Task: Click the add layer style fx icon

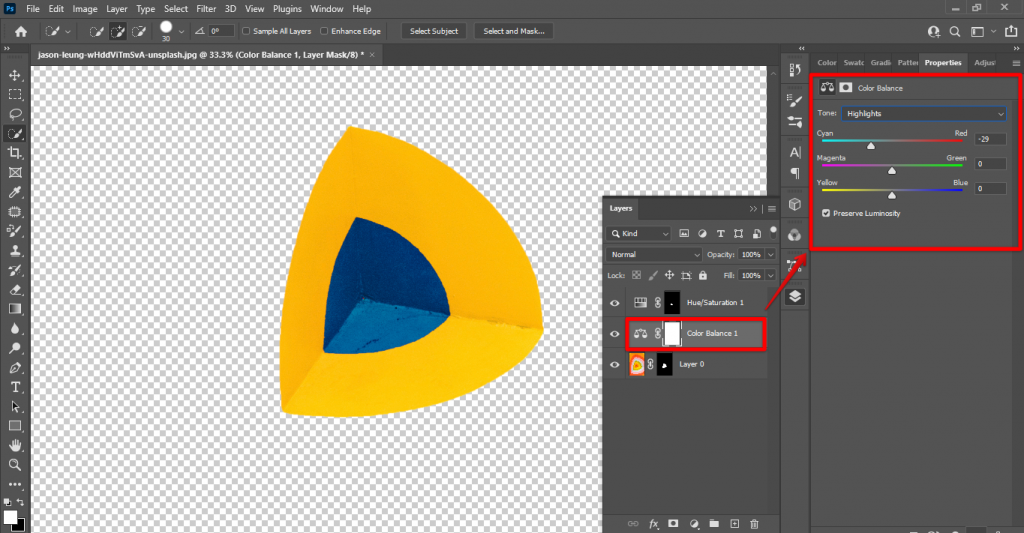Action: pos(654,523)
